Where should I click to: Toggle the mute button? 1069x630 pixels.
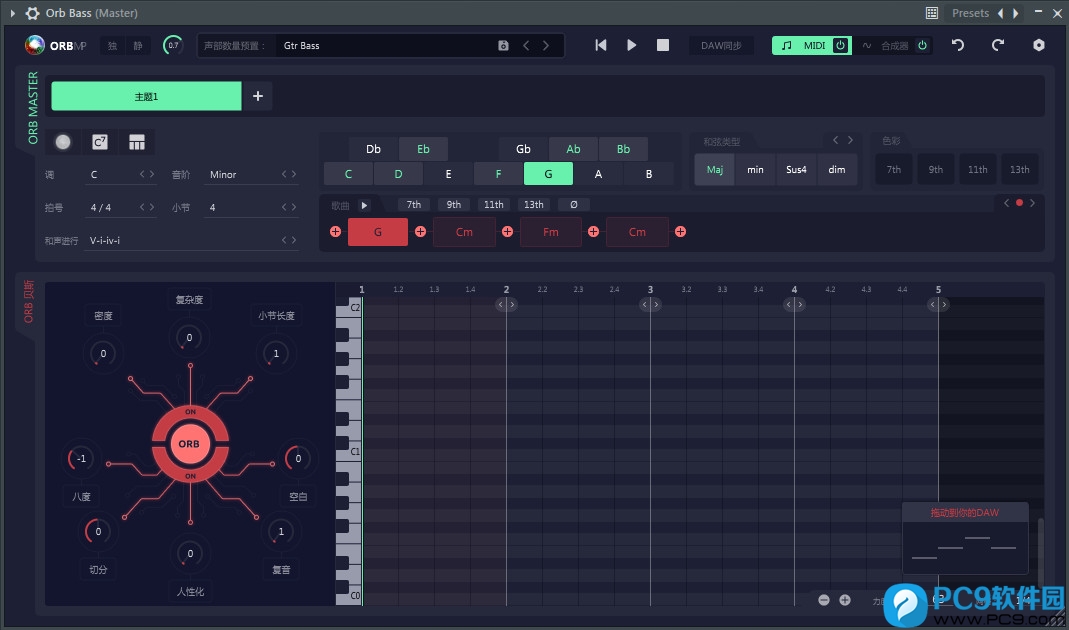(x=138, y=46)
